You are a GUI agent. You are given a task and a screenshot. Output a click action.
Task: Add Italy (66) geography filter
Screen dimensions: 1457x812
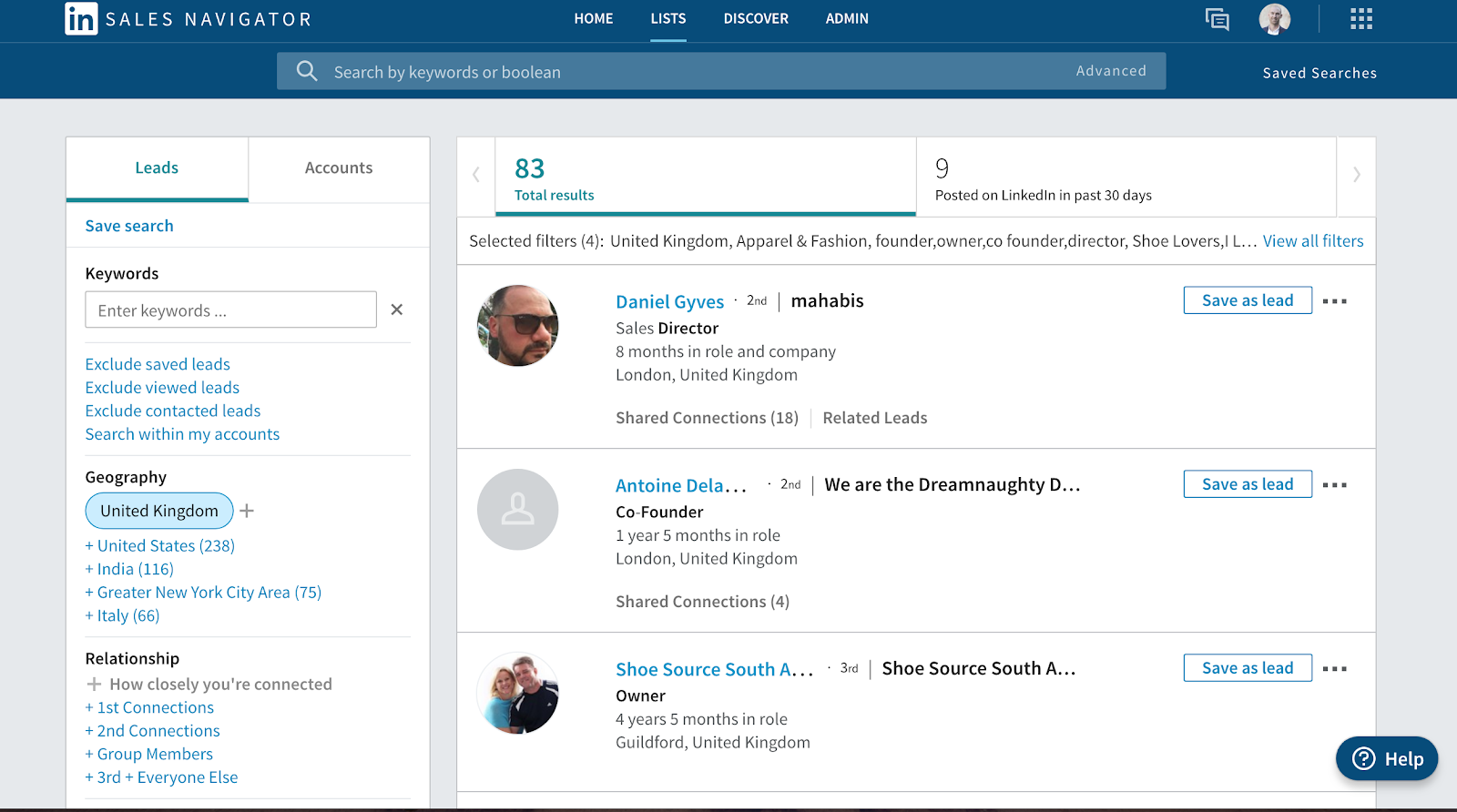[122, 616]
